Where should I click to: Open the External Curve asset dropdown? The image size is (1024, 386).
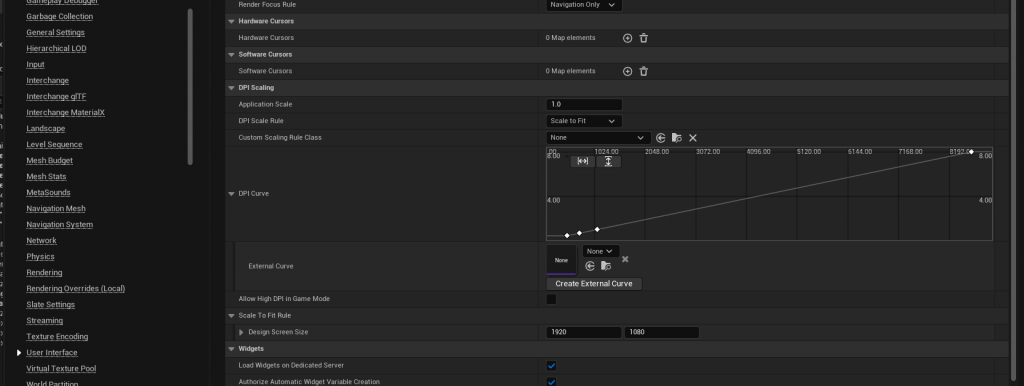pos(601,251)
